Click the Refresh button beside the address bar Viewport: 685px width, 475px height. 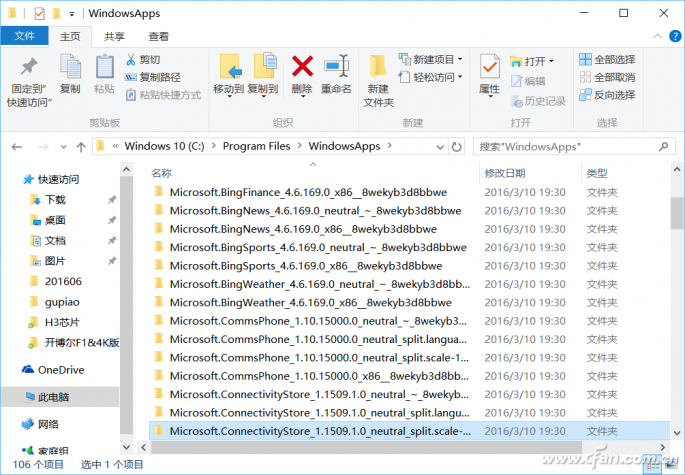click(x=457, y=147)
